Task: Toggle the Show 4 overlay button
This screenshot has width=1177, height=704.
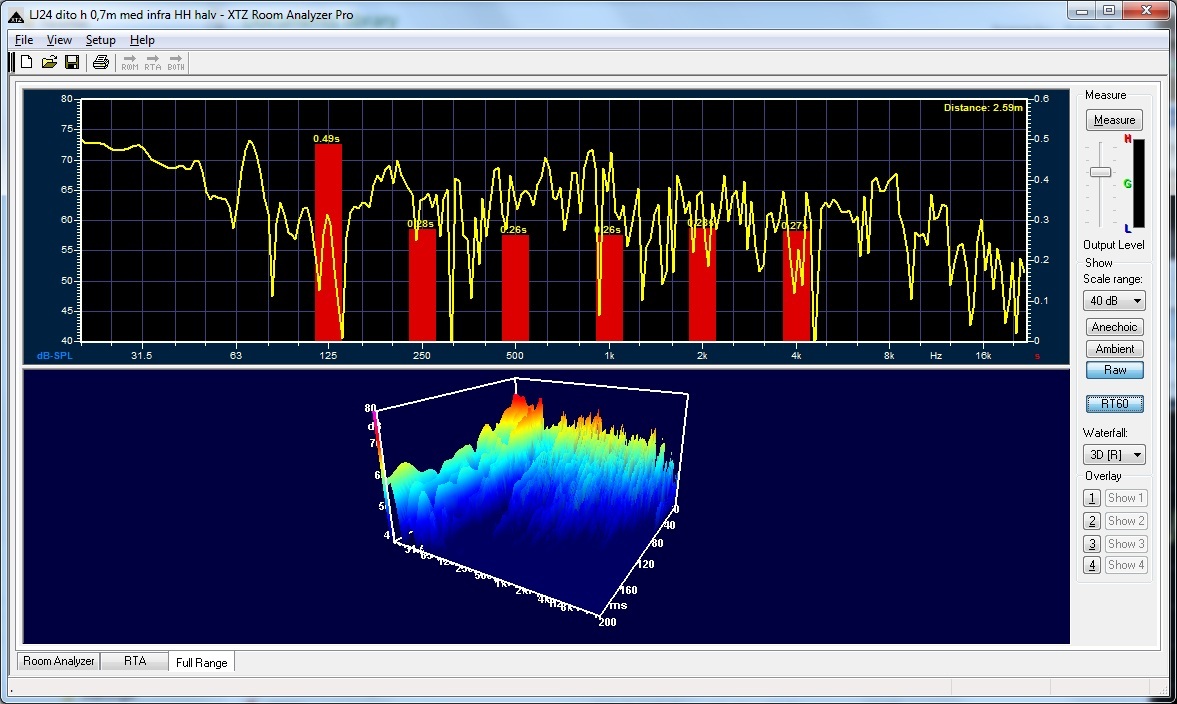Action: point(1126,565)
